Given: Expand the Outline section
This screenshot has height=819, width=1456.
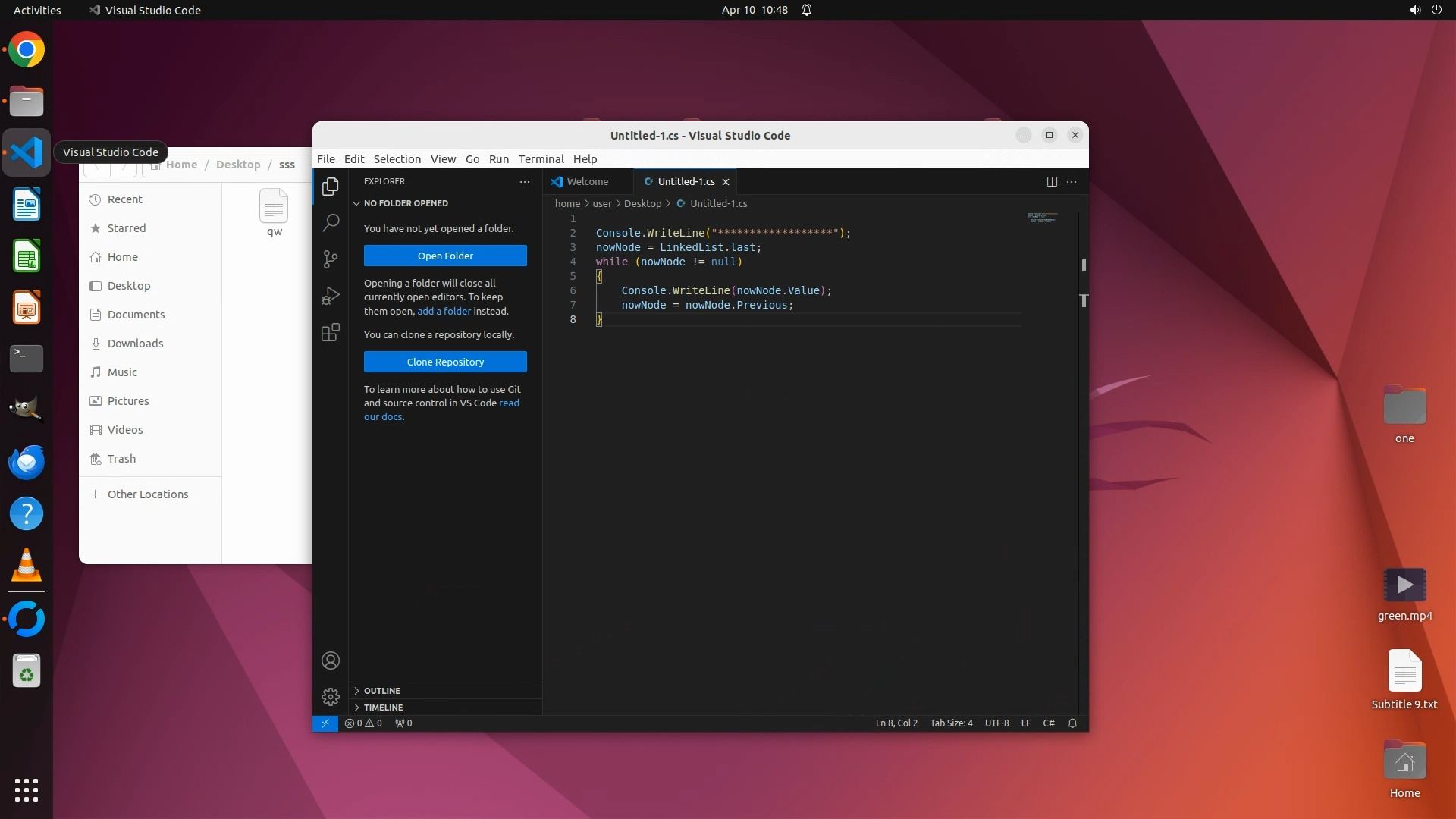Looking at the screenshot, I should click(x=381, y=691).
